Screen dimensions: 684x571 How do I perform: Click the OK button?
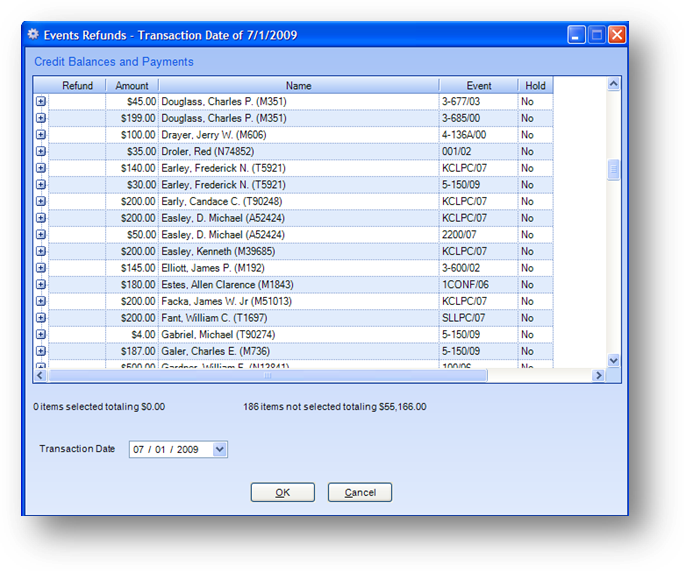point(282,492)
